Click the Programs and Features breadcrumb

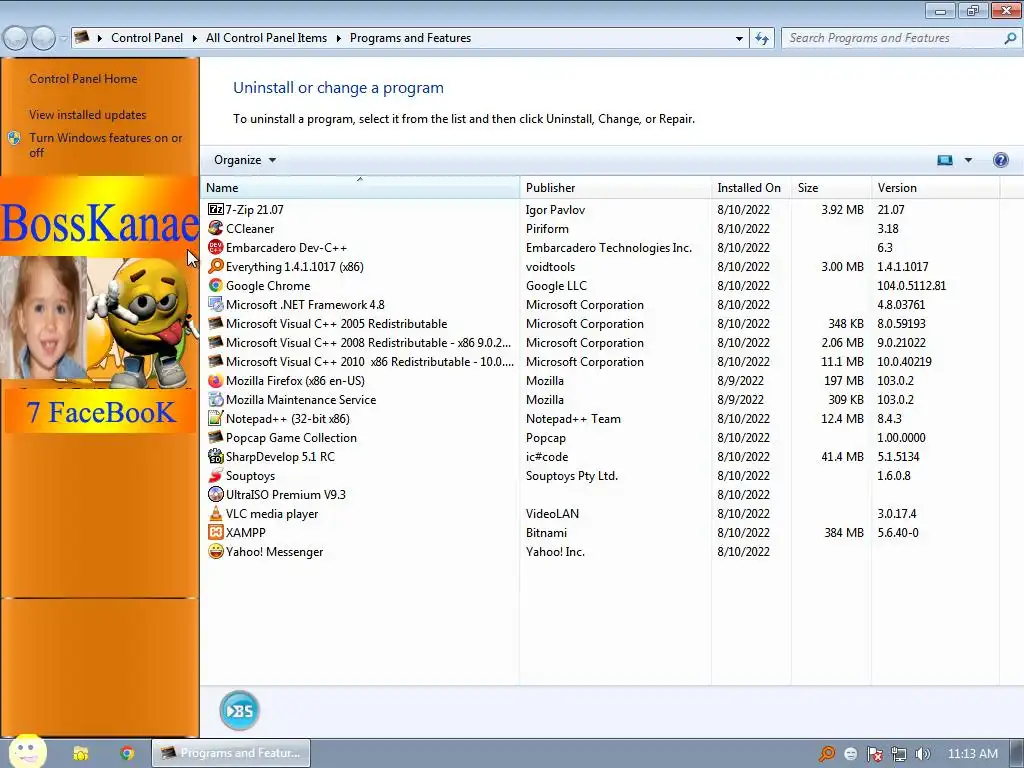(410, 39)
